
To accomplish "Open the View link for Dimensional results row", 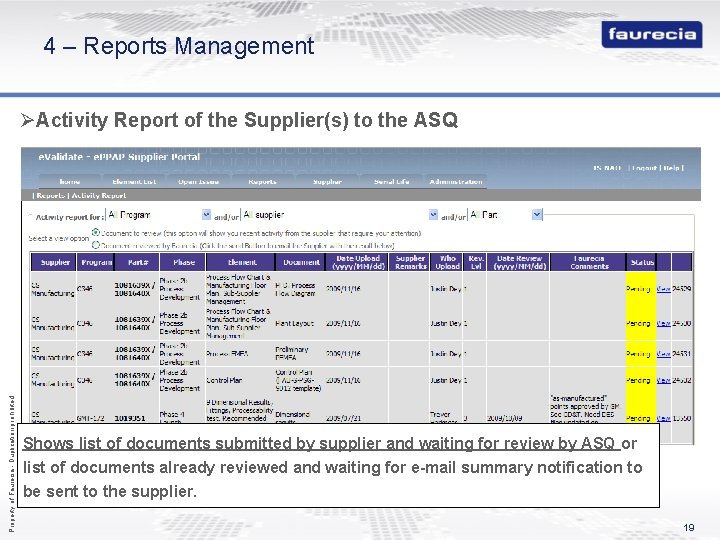I will point(664,418).
